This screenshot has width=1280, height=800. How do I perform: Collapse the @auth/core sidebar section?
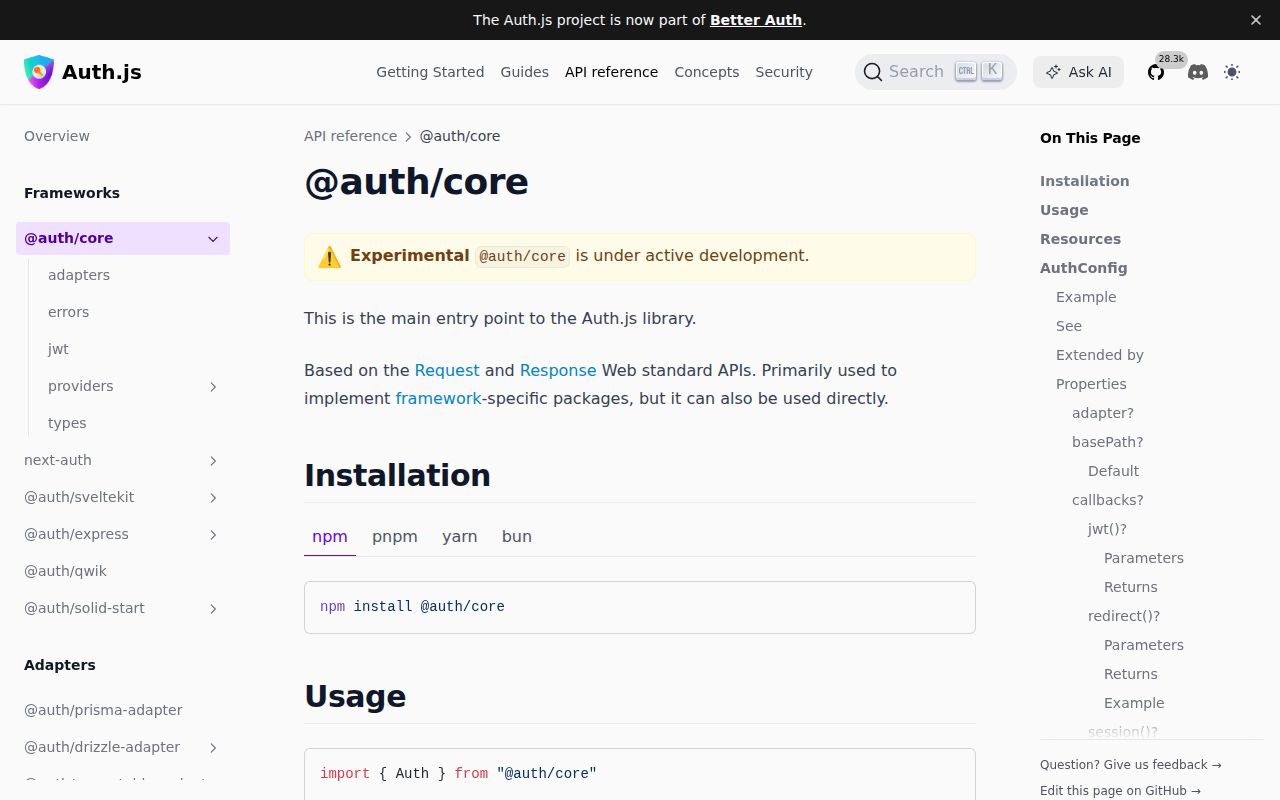213,238
